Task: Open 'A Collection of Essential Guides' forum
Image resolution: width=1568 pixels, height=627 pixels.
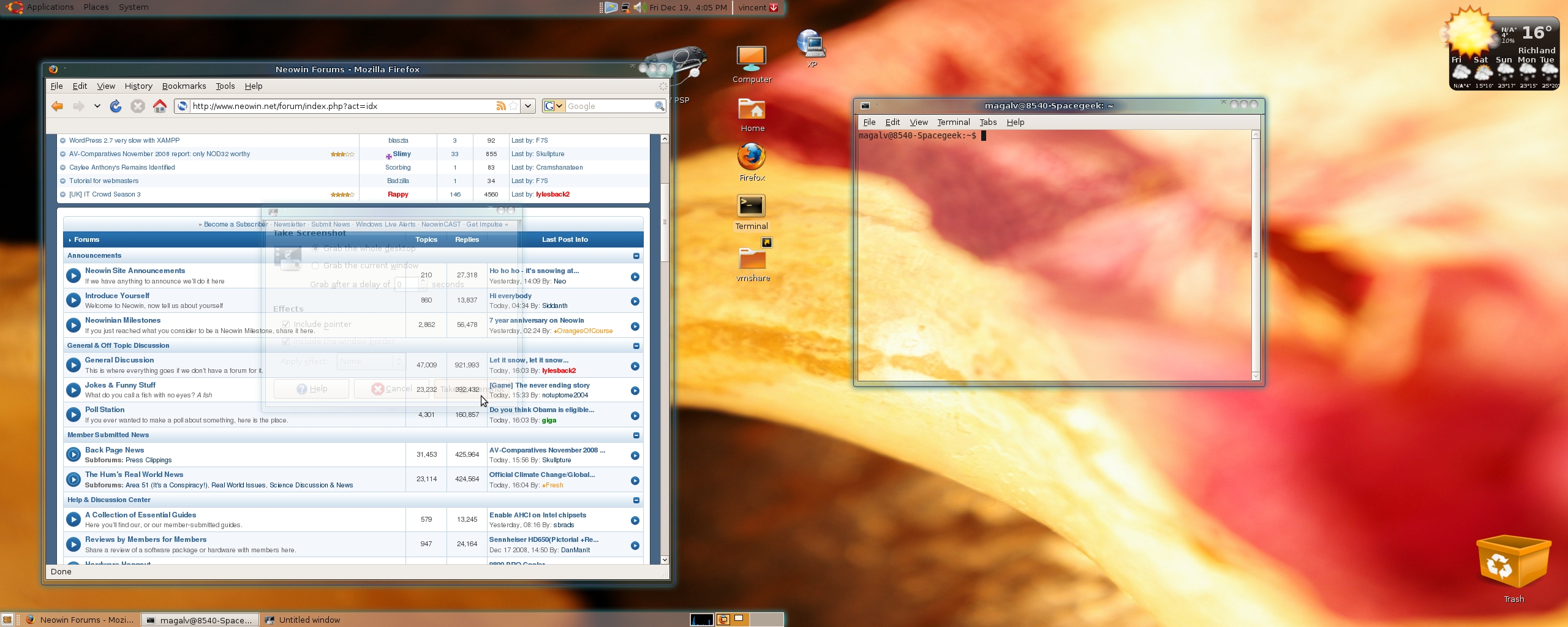Action: click(141, 515)
